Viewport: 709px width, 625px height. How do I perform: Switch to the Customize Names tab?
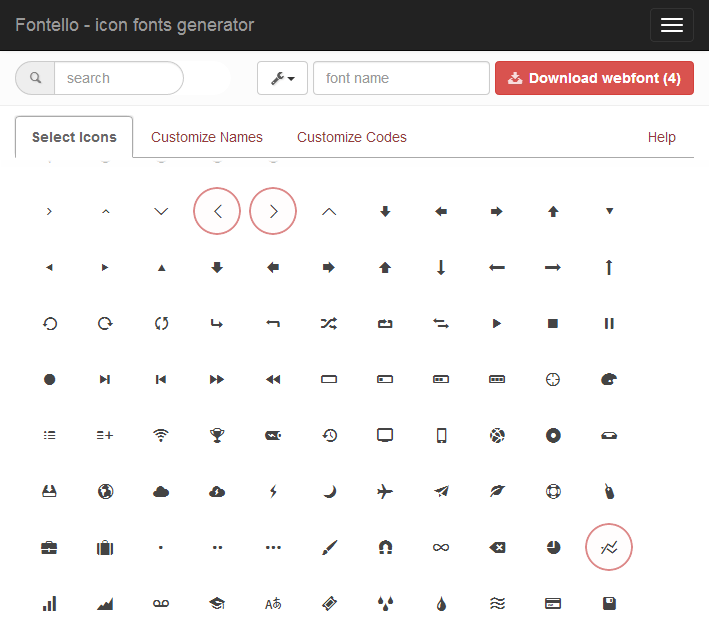tap(207, 137)
